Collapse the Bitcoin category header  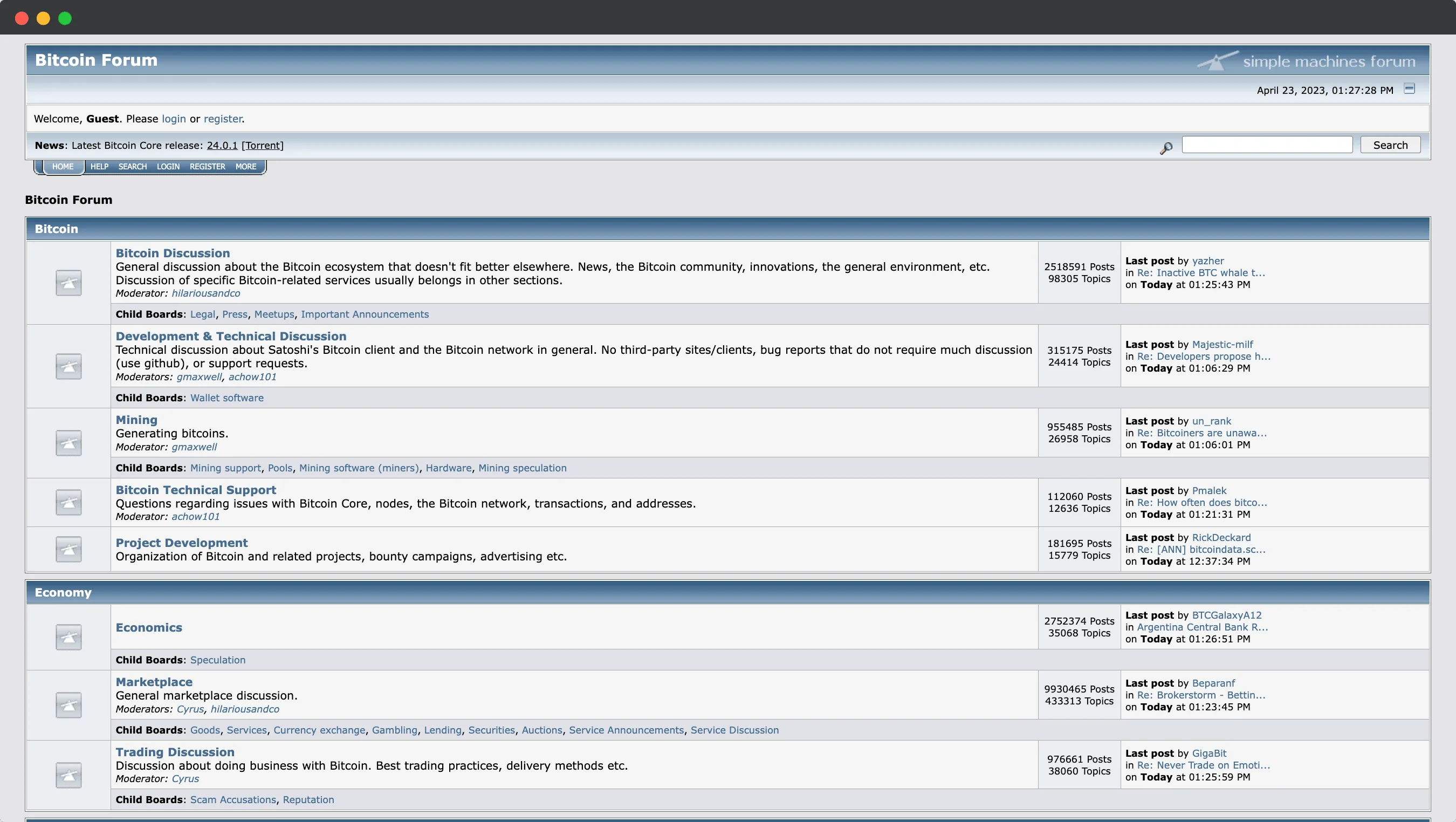tap(57, 228)
